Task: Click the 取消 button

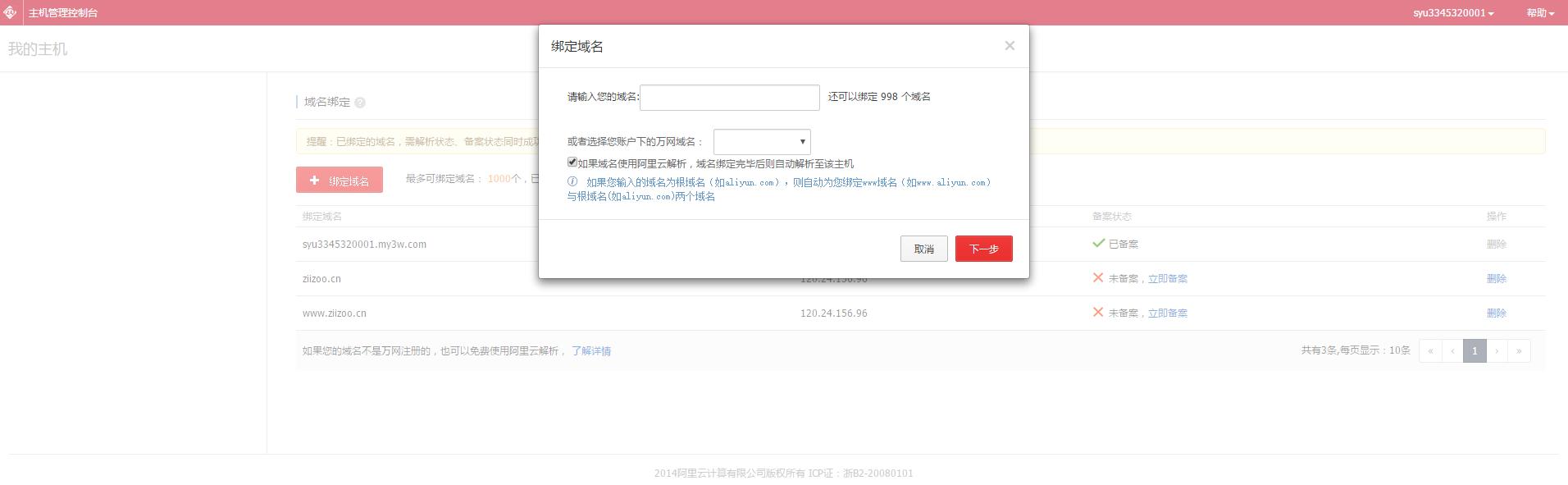Action: click(x=923, y=249)
